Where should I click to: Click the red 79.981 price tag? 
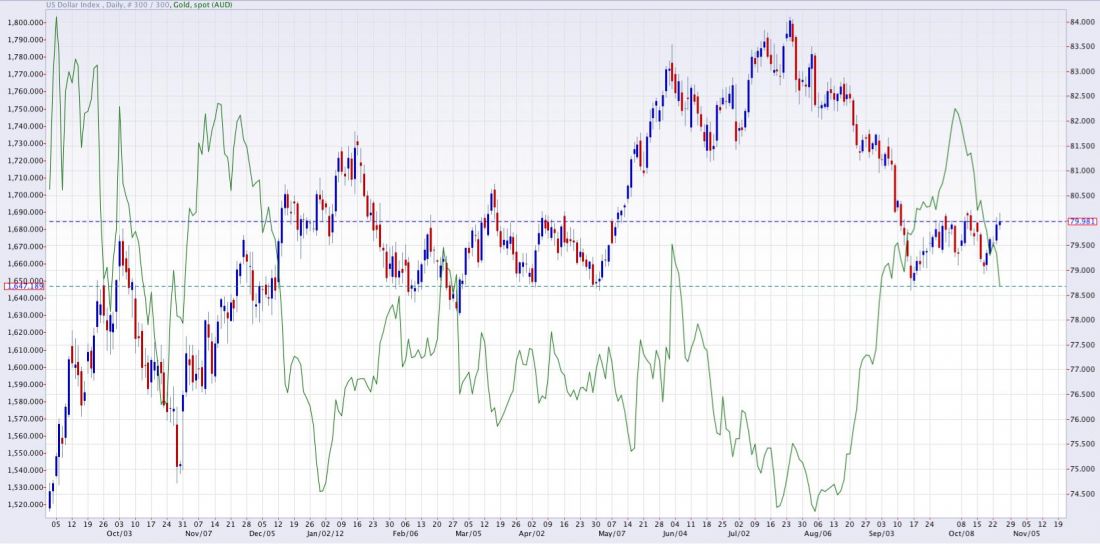[x=1083, y=221]
